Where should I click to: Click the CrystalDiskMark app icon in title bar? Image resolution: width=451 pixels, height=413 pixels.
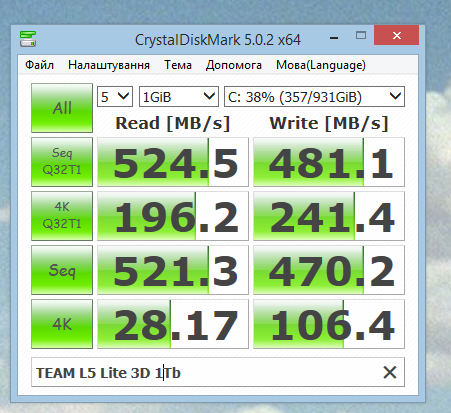pyautogui.click(x=28, y=39)
